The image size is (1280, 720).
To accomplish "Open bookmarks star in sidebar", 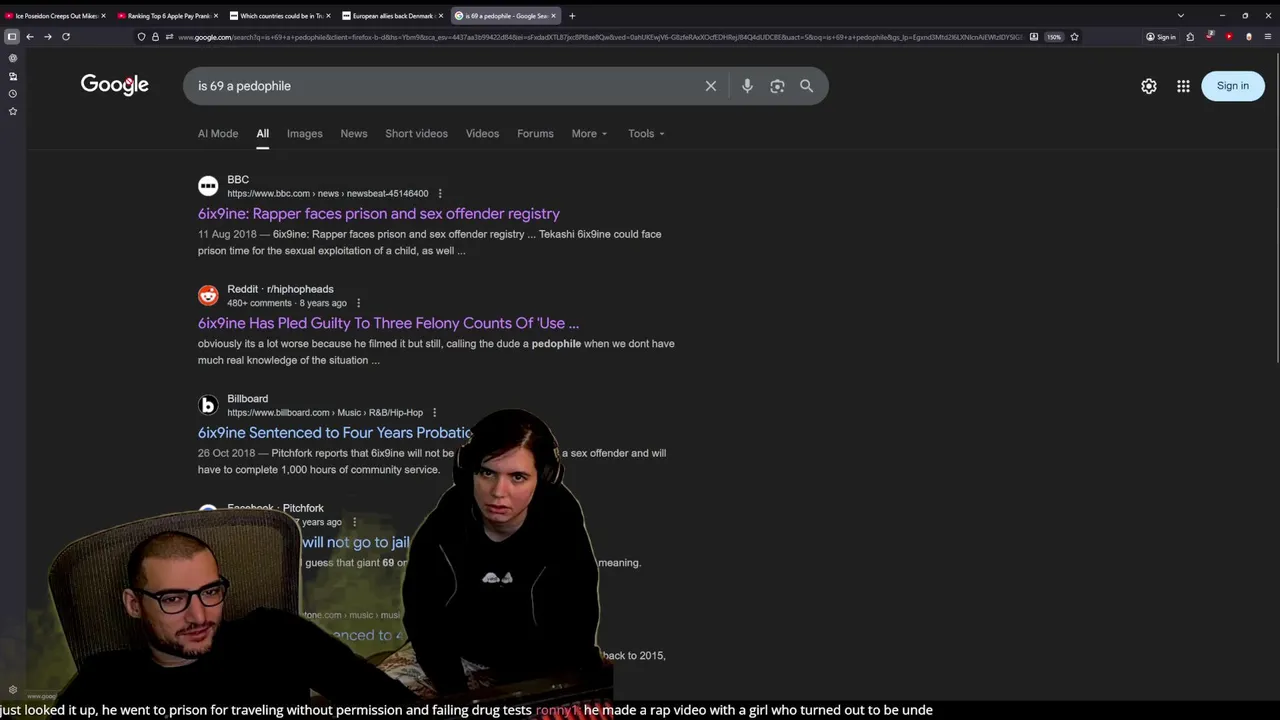I will click(x=13, y=112).
